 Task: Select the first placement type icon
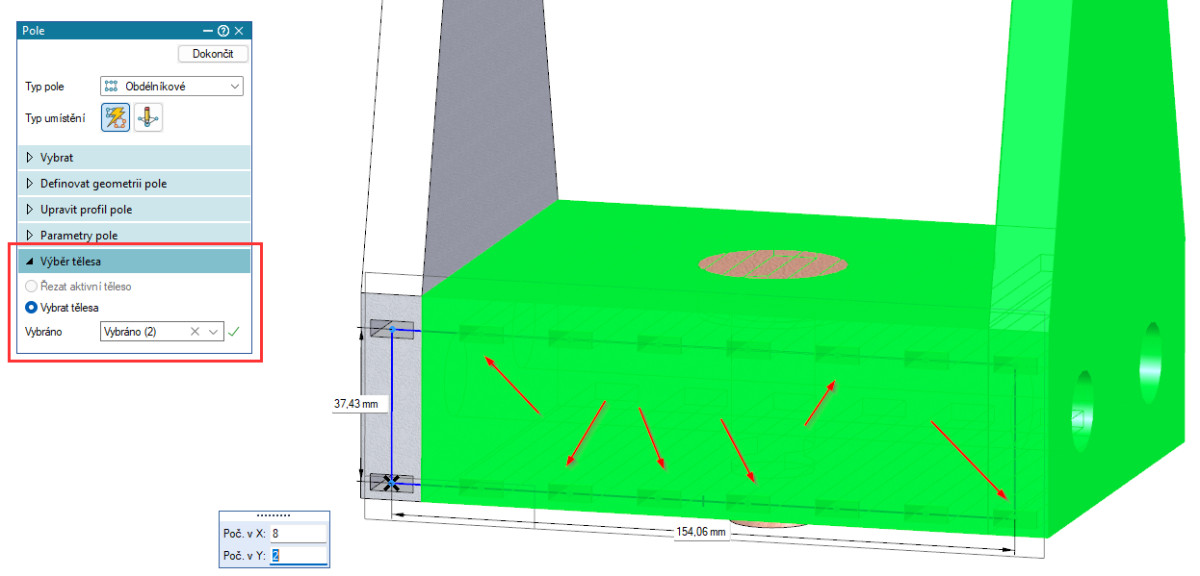pyautogui.click(x=114, y=118)
